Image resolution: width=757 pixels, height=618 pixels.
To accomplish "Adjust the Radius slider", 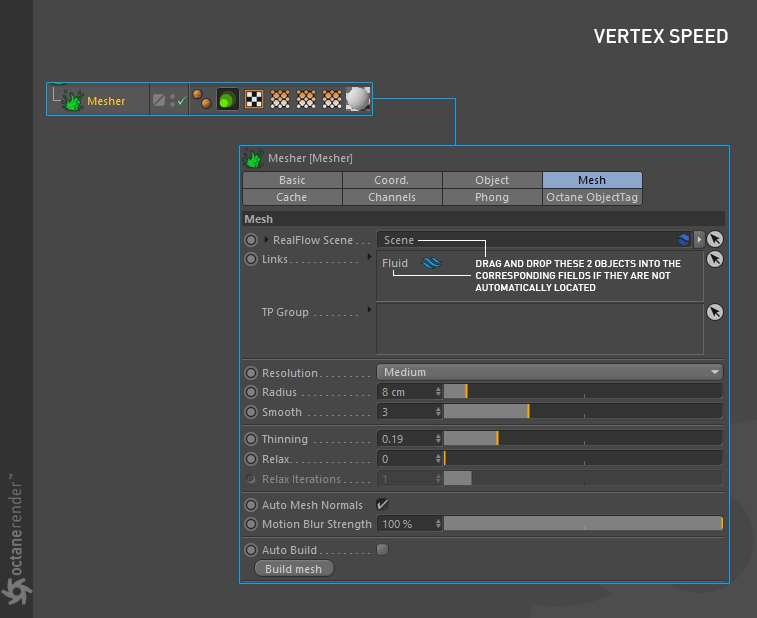I will (x=583, y=392).
